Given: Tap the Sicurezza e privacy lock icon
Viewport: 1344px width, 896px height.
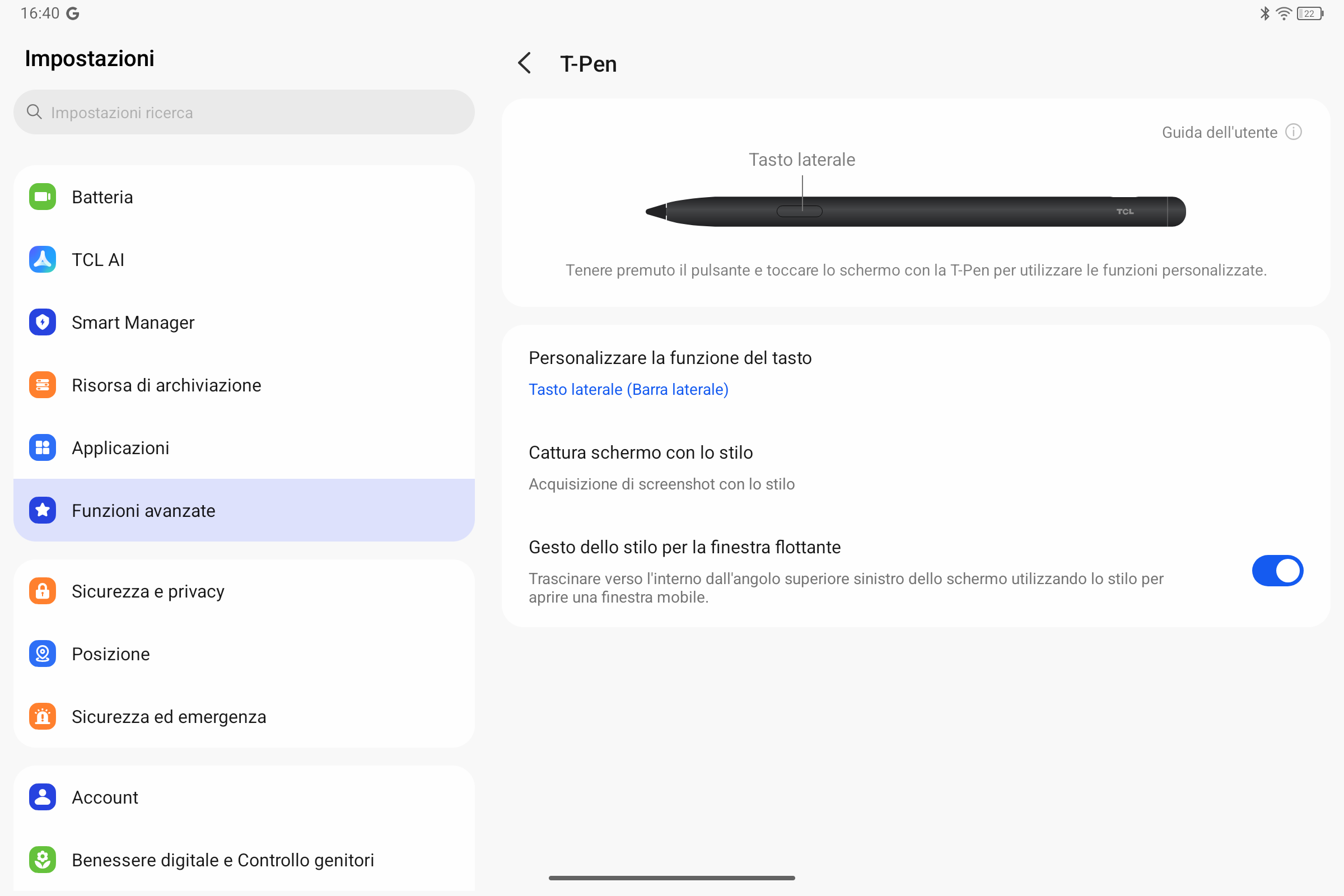Looking at the screenshot, I should [43, 591].
